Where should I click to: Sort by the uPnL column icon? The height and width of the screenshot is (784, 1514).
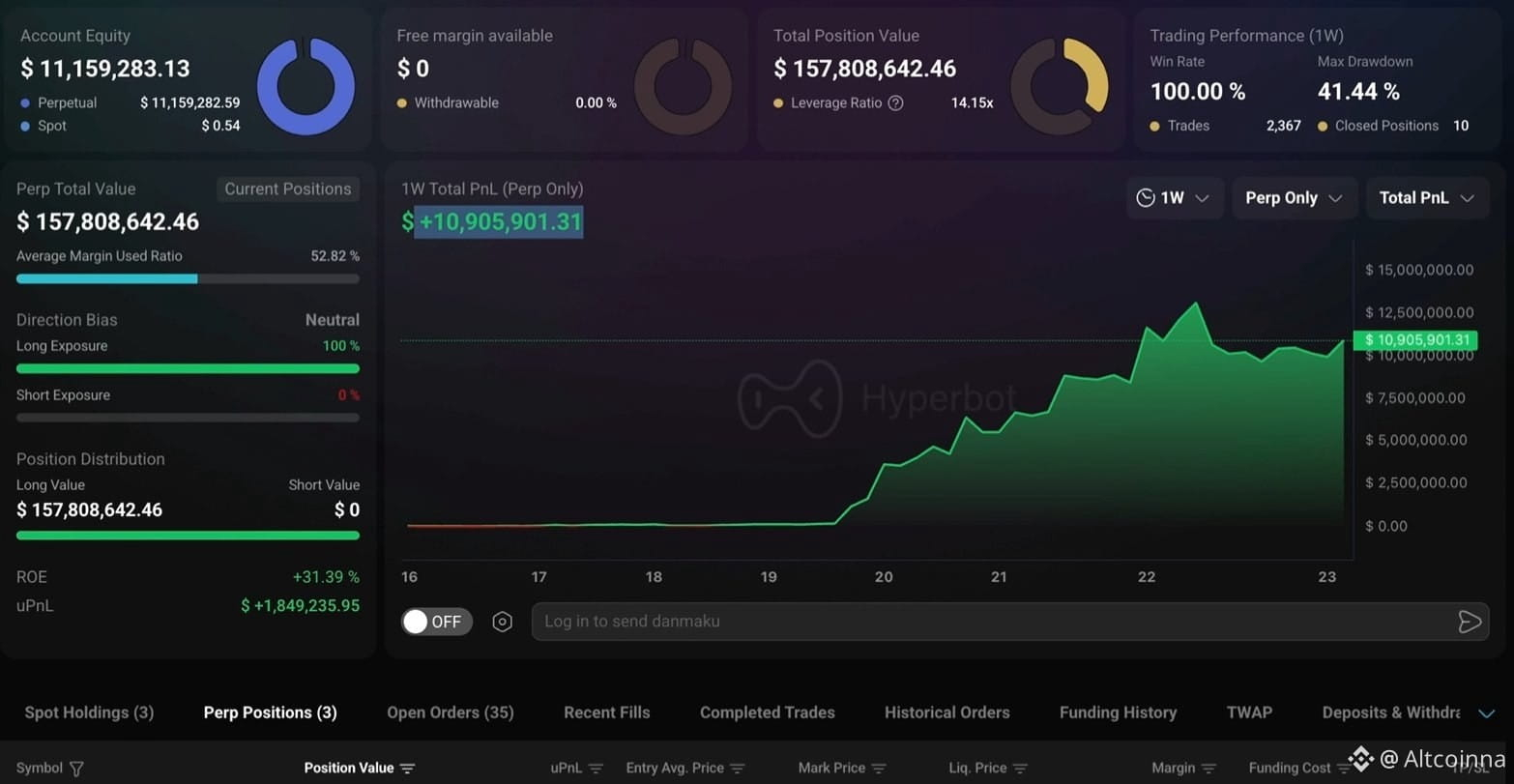[x=596, y=769]
